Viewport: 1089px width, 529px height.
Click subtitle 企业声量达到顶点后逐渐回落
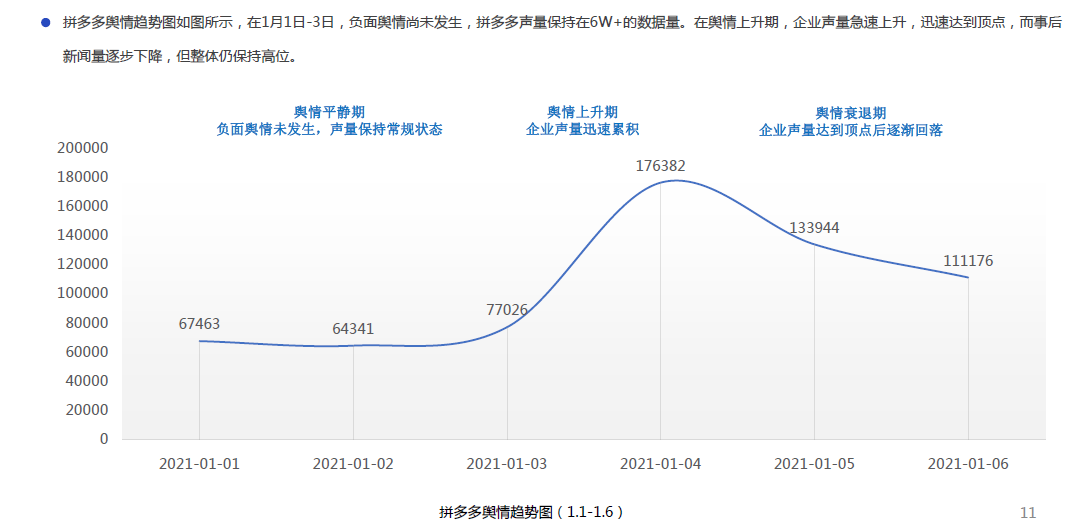[851, 130]
